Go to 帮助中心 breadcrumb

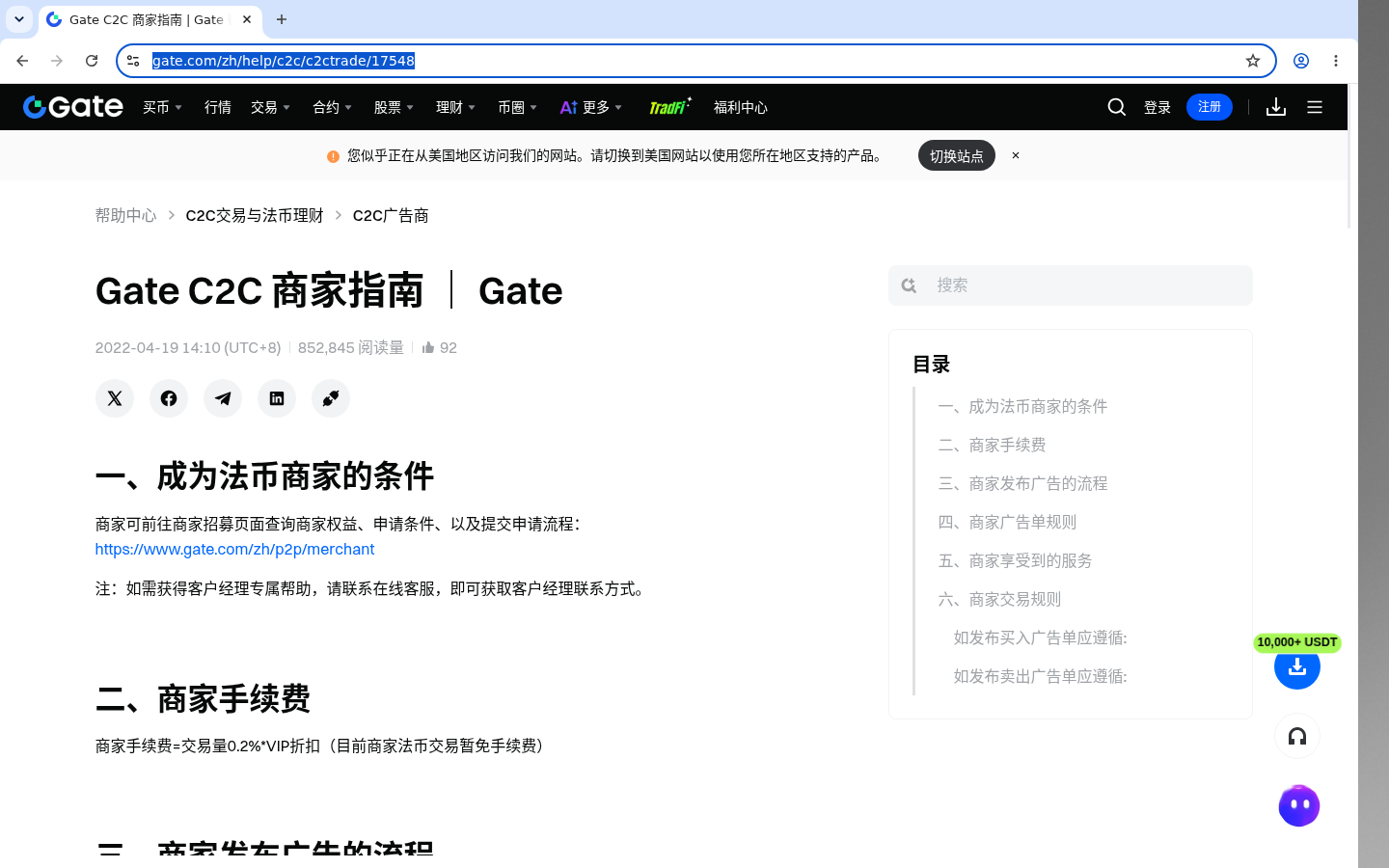(125, 215)
